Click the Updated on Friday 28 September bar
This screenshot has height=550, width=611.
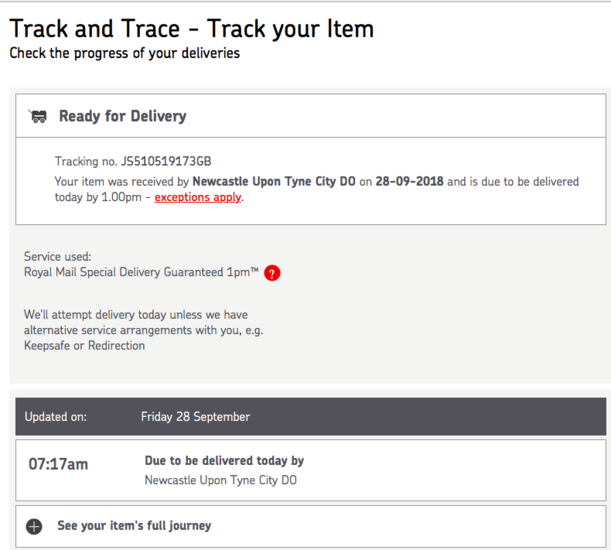click(311, 416)
